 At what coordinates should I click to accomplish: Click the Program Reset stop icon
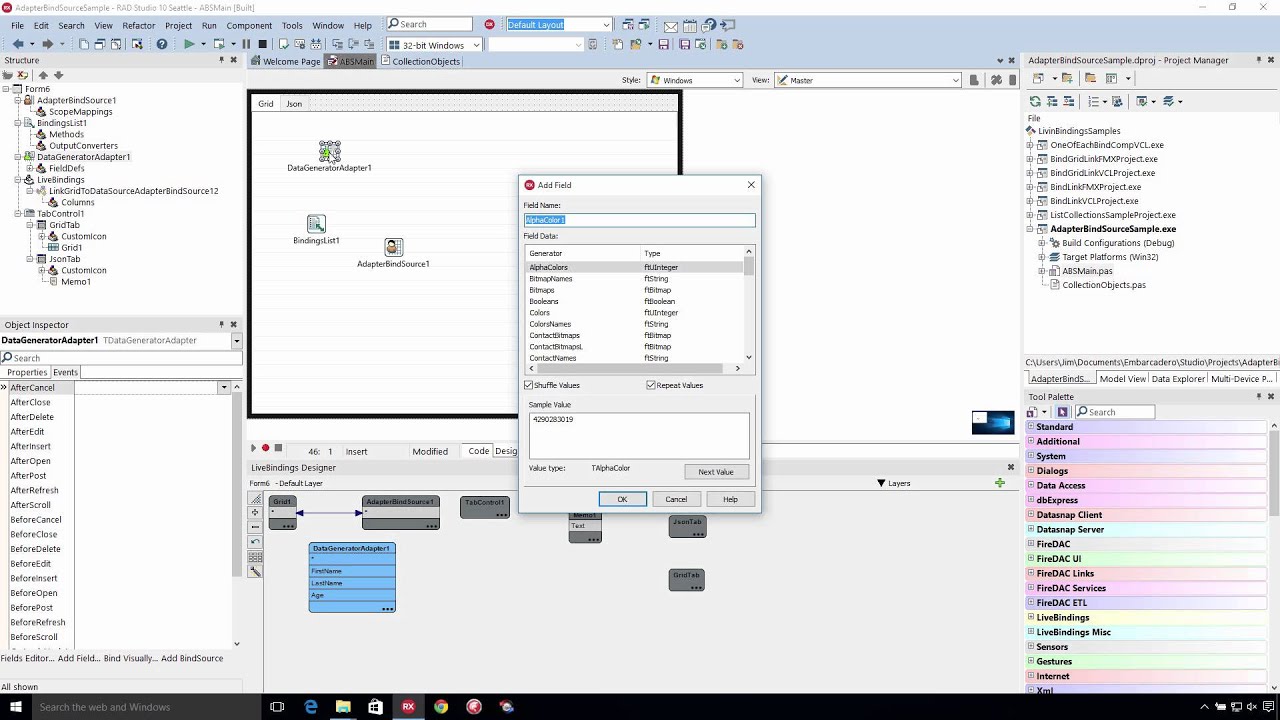pos(263,44)
